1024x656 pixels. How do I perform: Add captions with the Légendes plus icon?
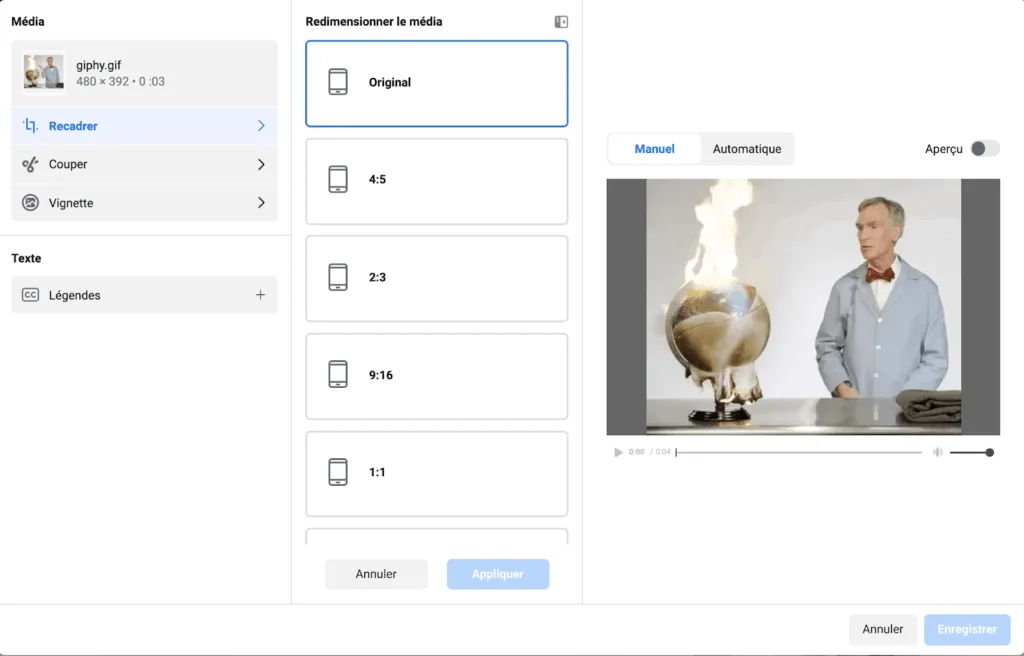[x=260, y=295]
